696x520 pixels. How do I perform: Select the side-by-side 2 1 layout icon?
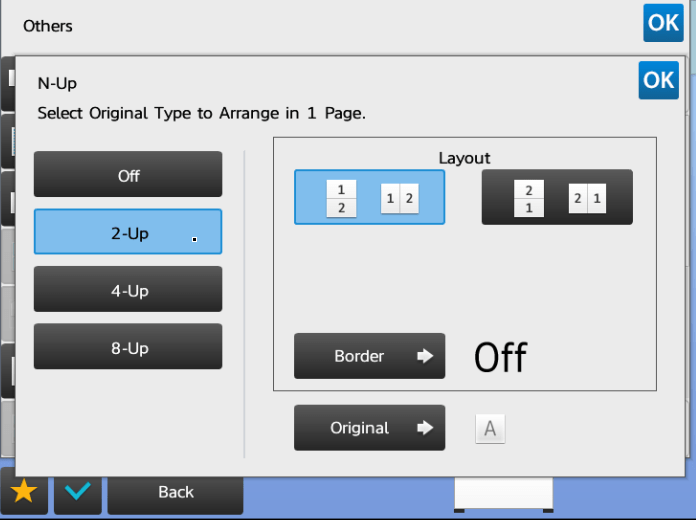[587, 198]
